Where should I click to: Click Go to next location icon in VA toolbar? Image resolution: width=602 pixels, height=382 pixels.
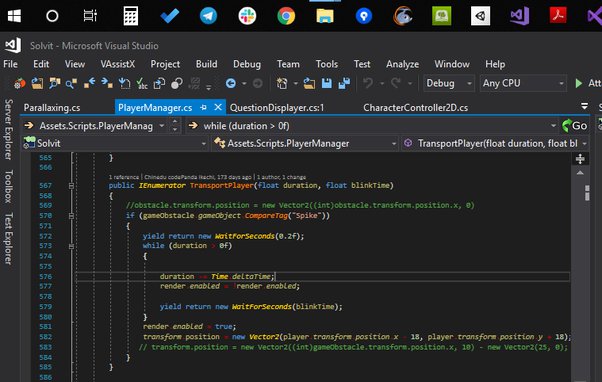(x=107, y=83)
